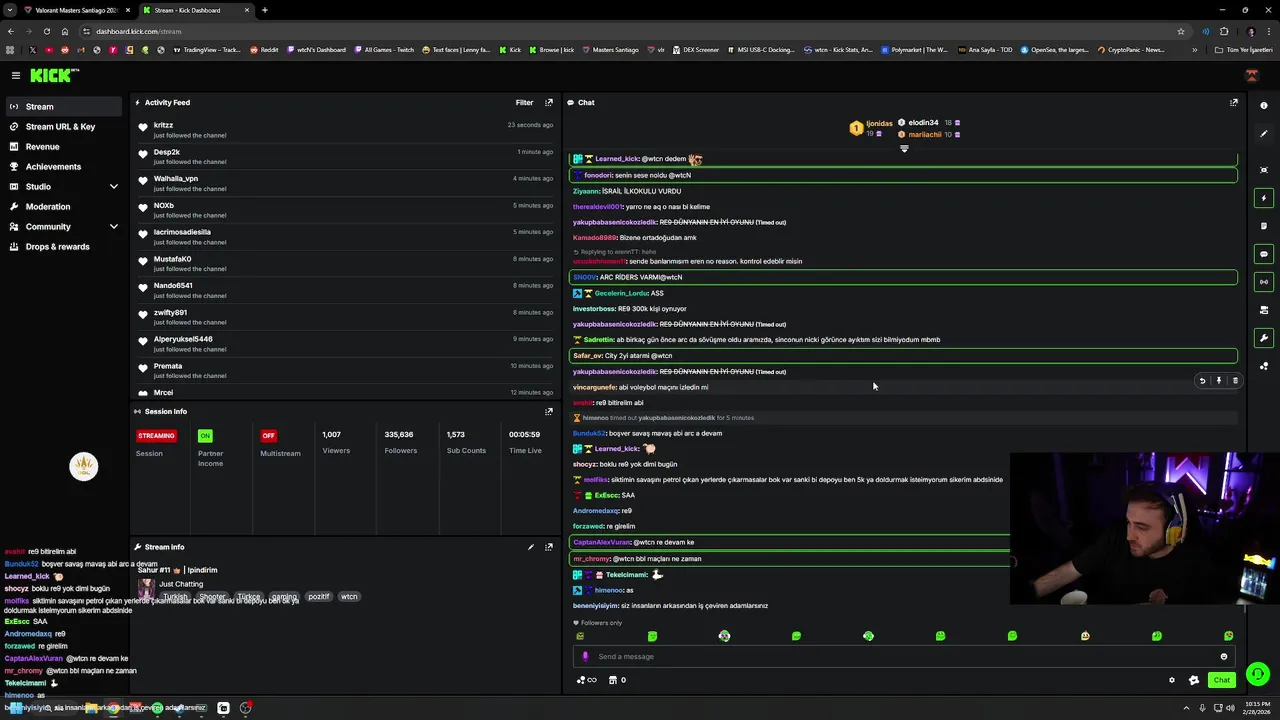Image resolution: width=1280 pixels, height=720 pixels.
Task: Click the channel points infinity icon
Action: click(587, 680)
